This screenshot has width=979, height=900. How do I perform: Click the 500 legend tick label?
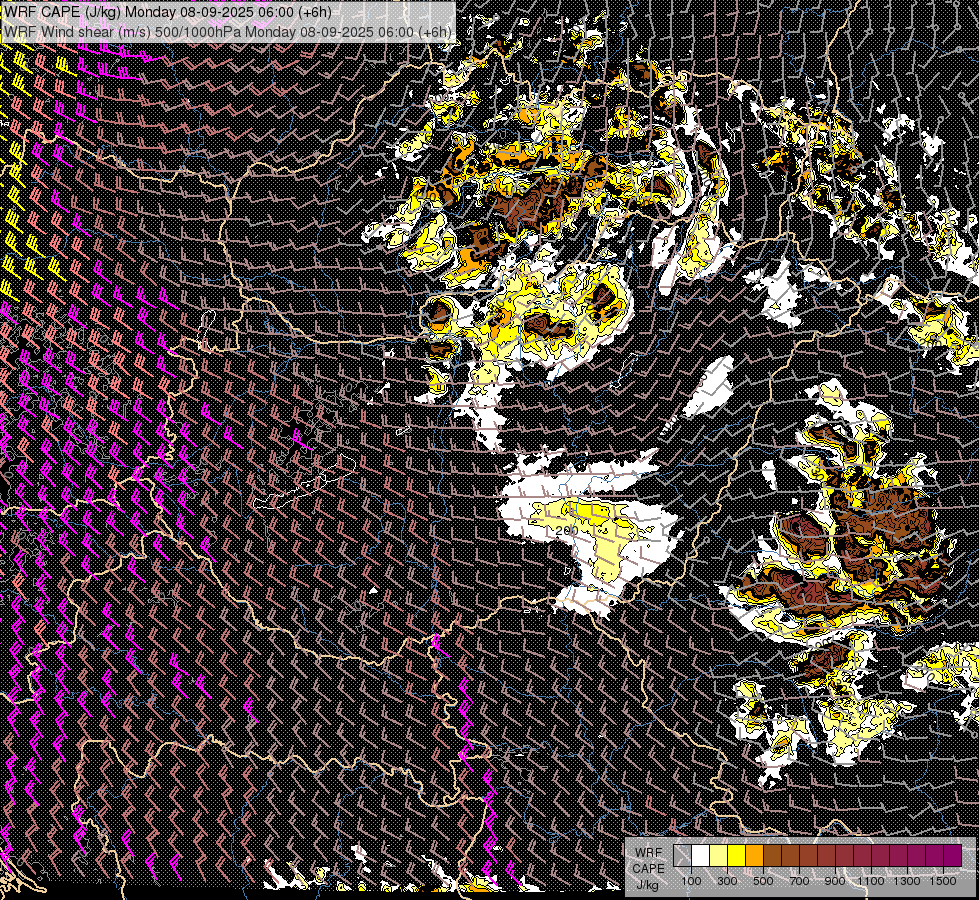763,881
